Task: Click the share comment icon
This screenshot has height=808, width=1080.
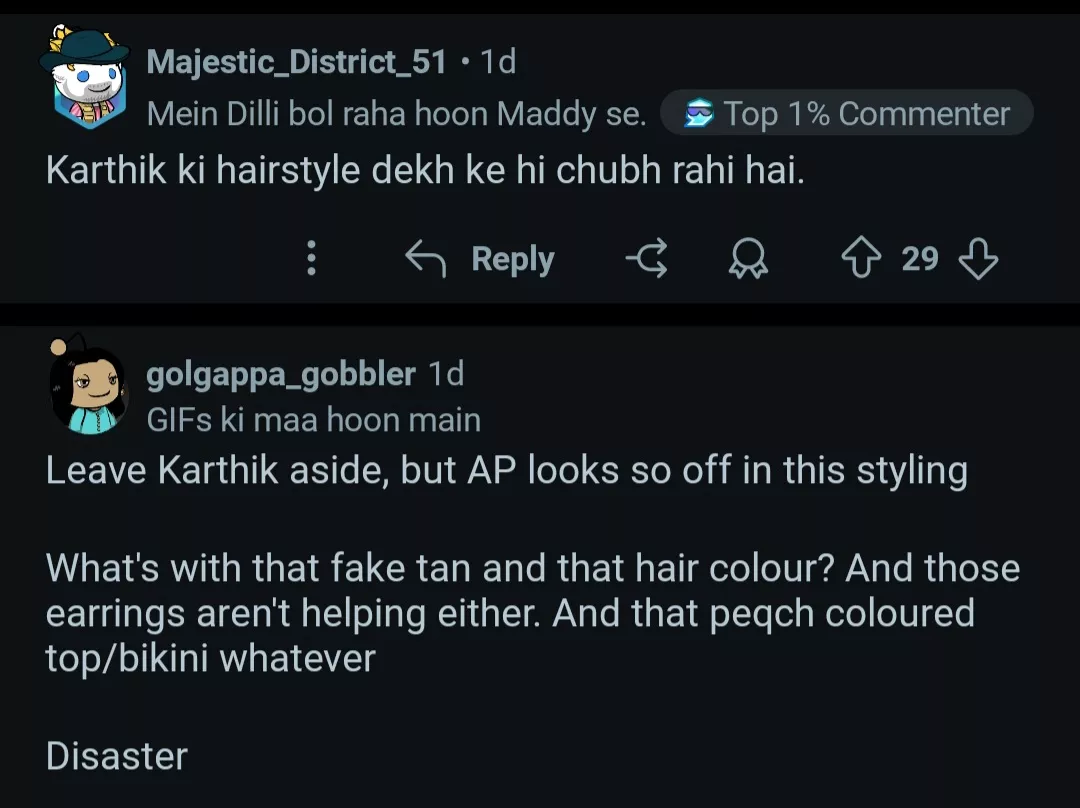Action: [x=646, y=260]
